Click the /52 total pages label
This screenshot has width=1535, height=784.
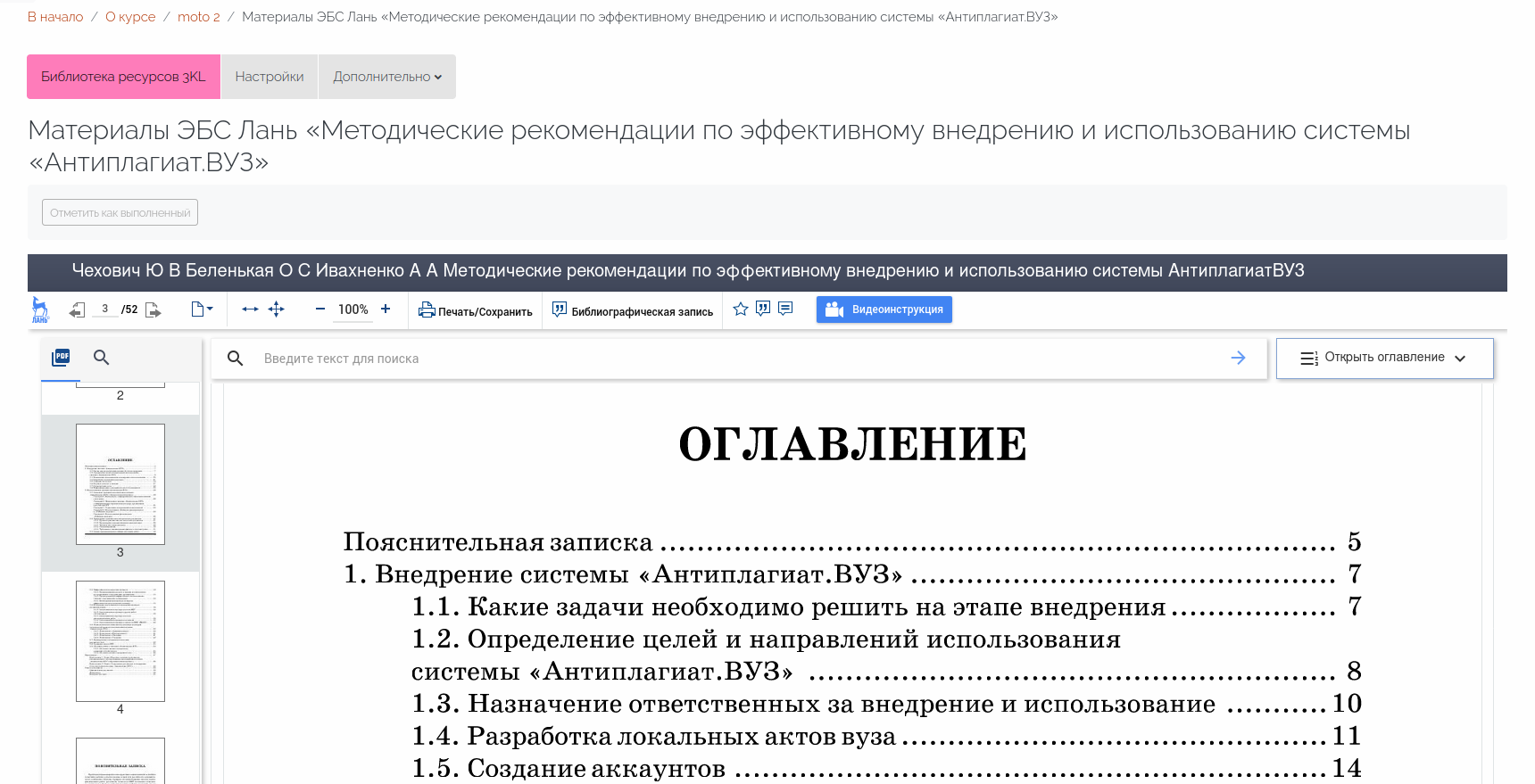pyautogui.click(x=130, y=309)
